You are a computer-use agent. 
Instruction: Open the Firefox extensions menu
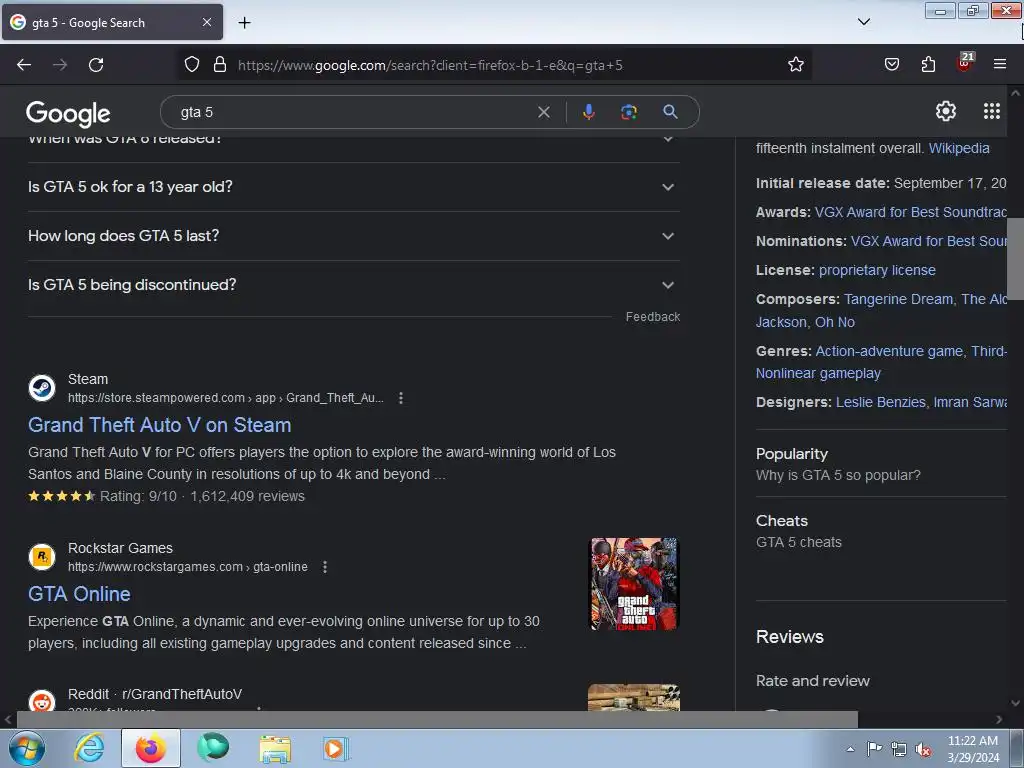point(928,64)
